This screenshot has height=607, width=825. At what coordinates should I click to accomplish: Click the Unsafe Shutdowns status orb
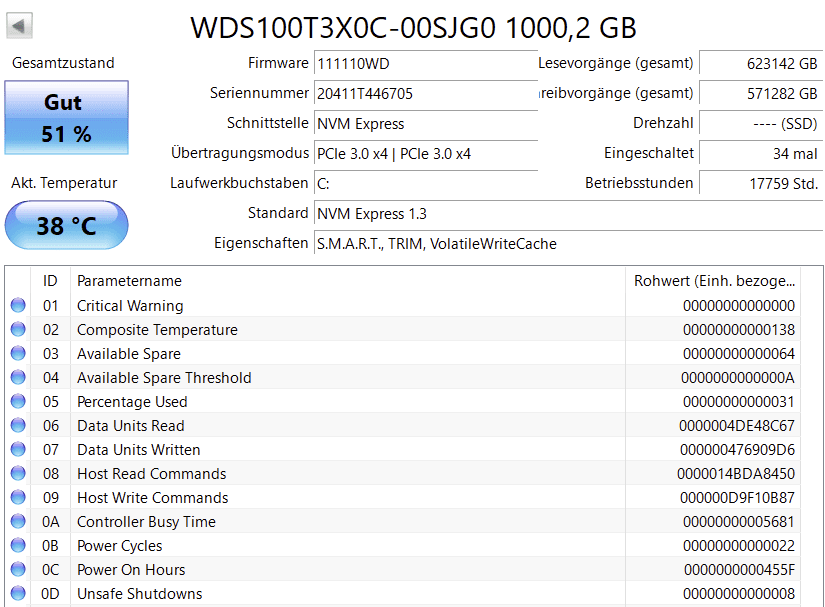point(18,594)
